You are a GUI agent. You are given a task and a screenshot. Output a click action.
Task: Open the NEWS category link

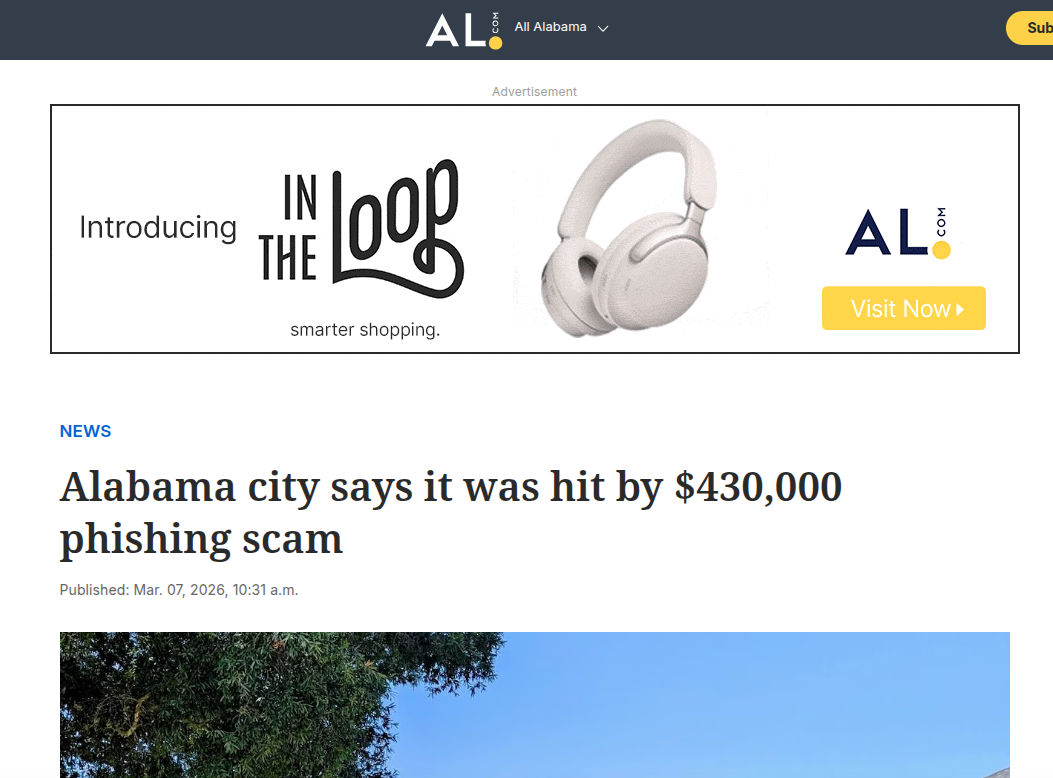pos(85,431)
